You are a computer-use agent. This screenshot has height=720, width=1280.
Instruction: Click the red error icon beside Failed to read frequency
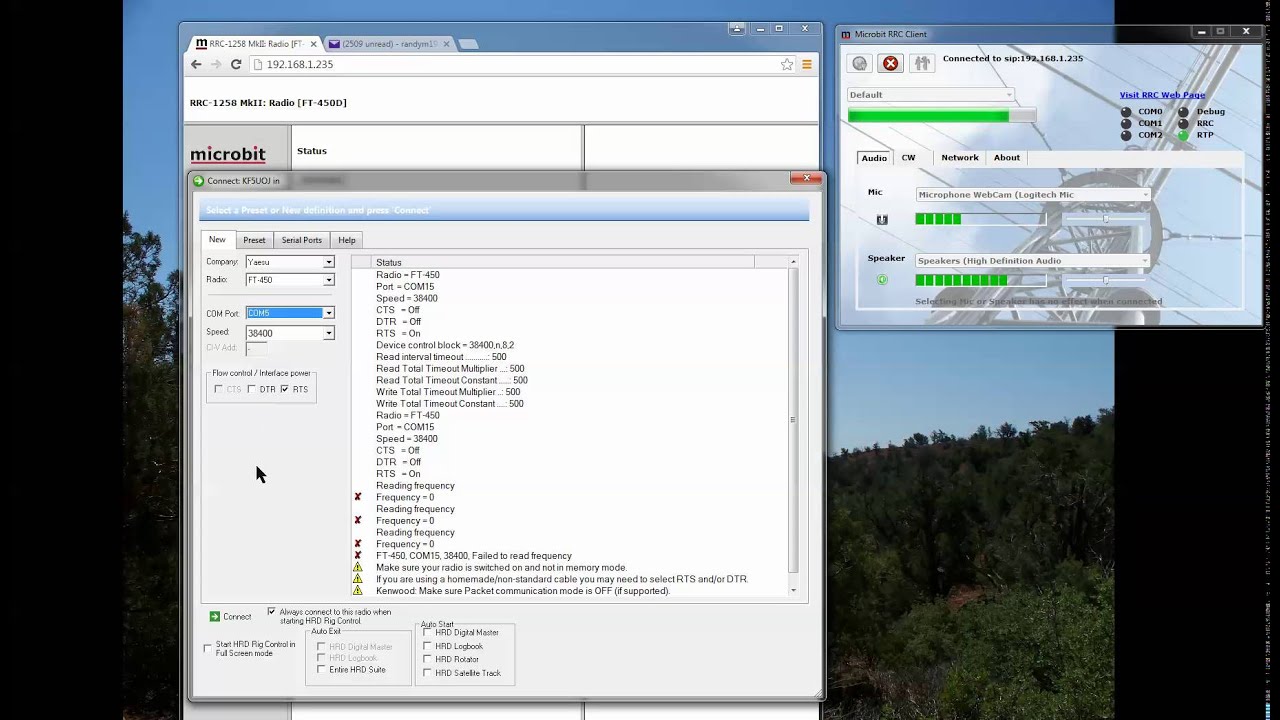357,556
